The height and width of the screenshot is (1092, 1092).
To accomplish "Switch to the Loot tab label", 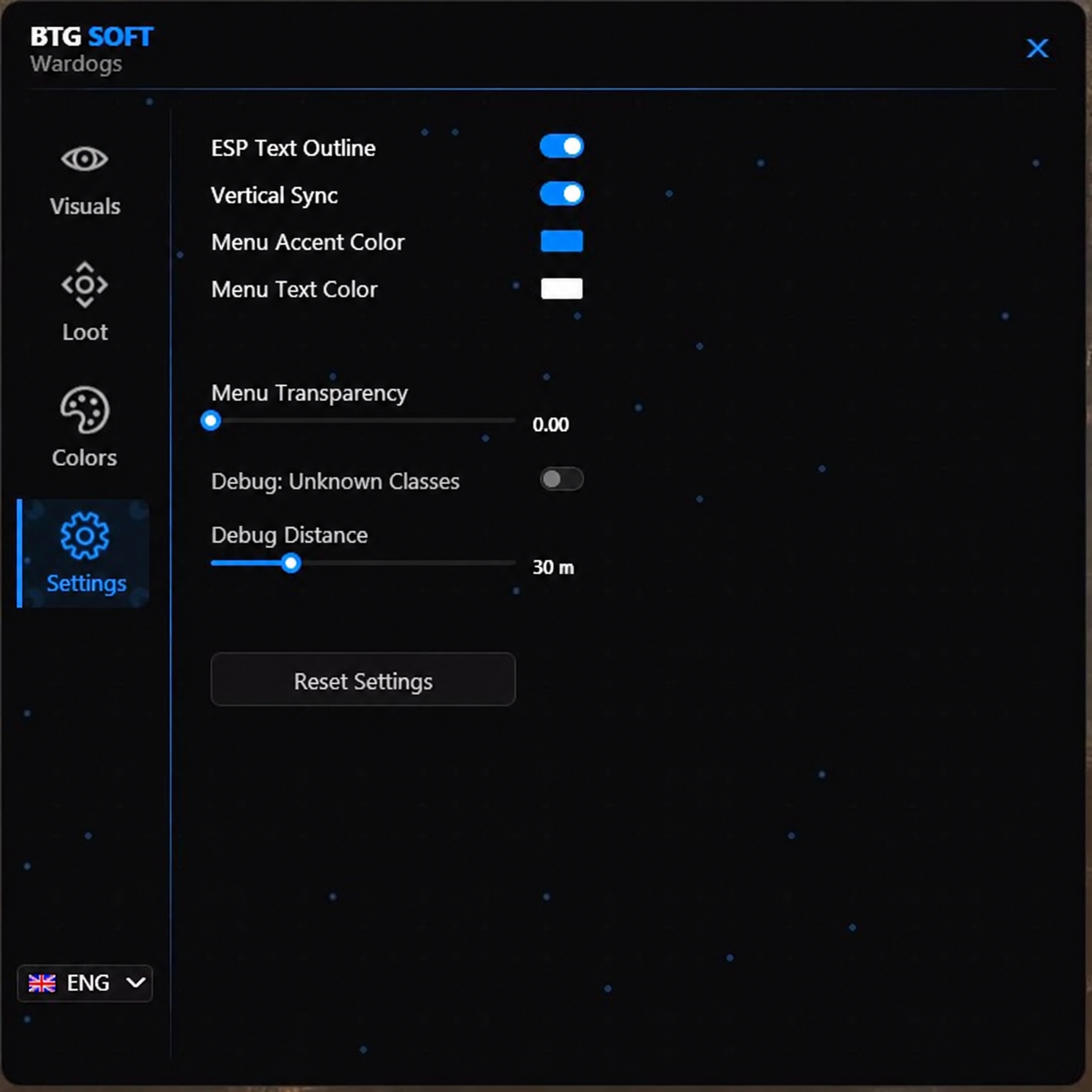I will [84, 332].
